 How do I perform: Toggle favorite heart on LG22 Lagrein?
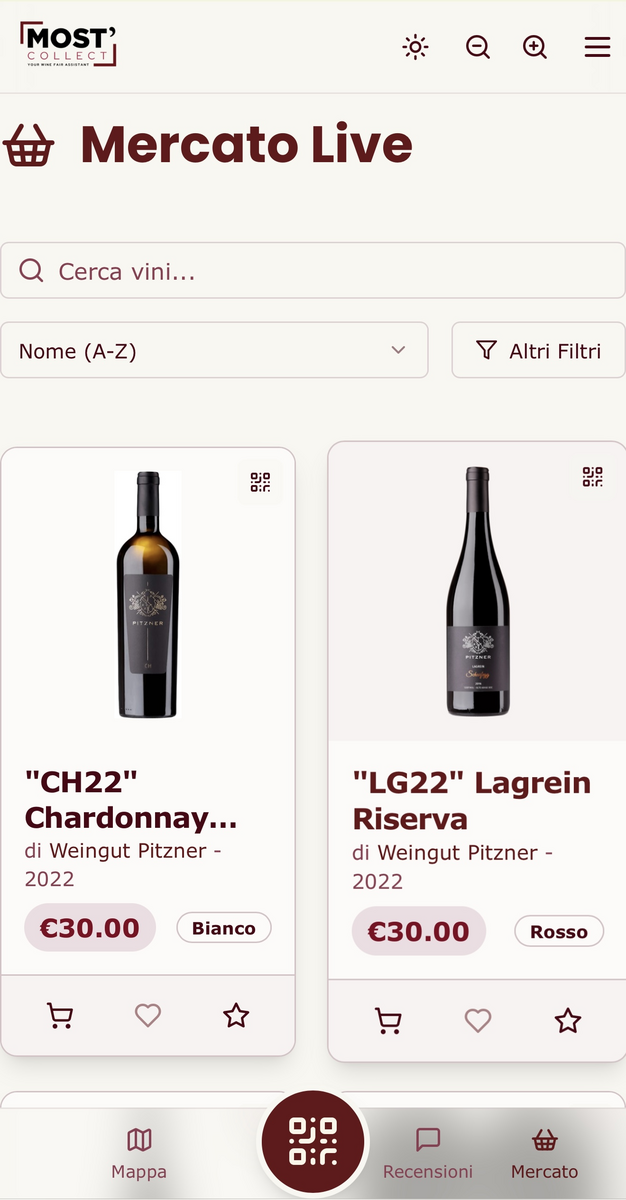[x=478, y=1020]
